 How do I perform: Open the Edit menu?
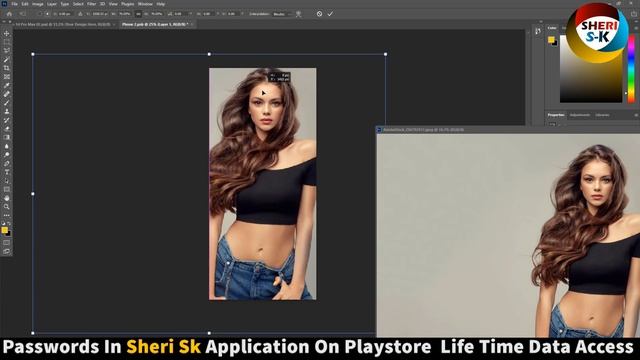[25, 4]
